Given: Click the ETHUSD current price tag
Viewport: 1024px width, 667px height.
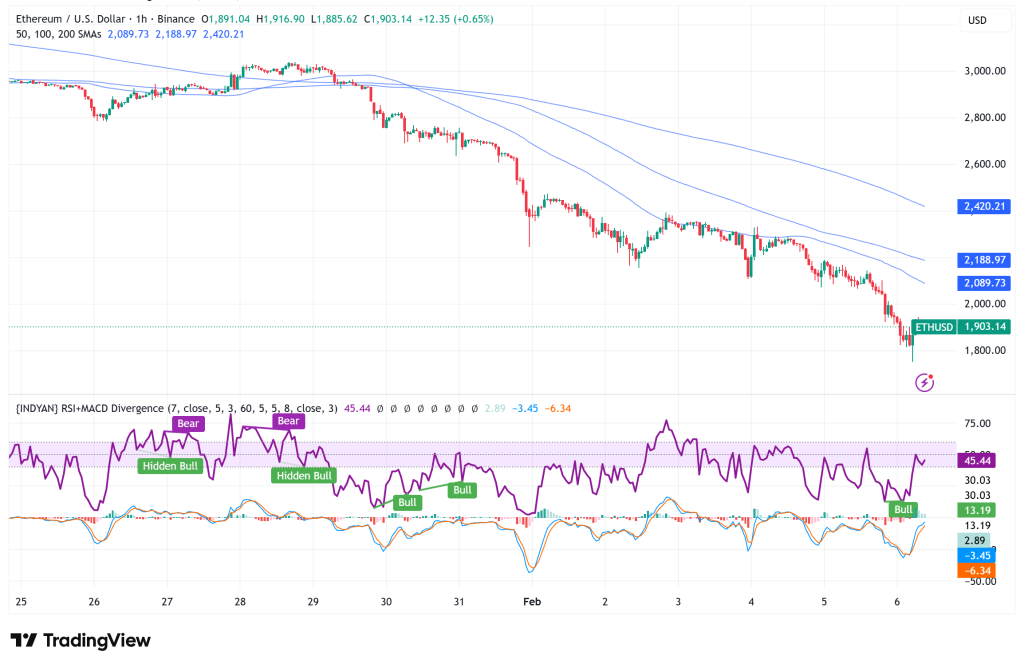Looking at the screenshot, I should click(934, 326).
